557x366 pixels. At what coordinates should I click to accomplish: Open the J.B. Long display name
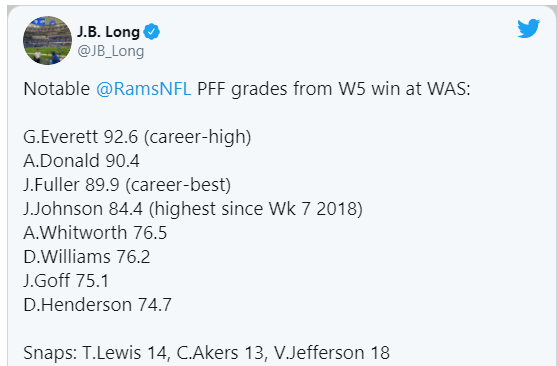[108, 32]
